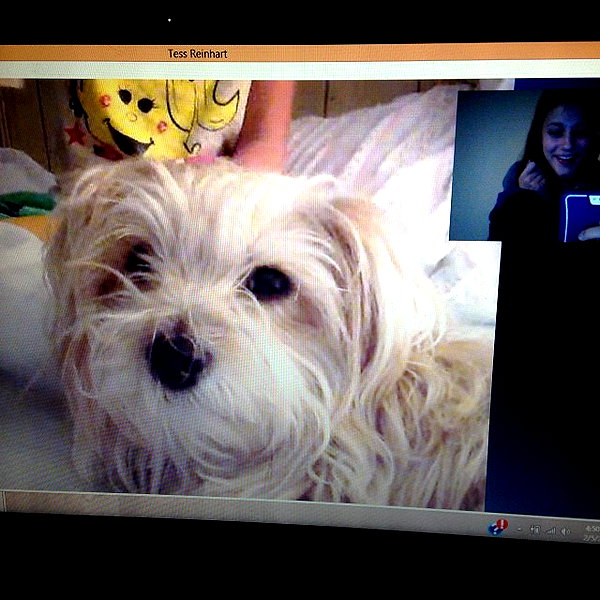Image resolution: width=600 pixels, height=600 pixels.
Task: Open the network signal icon
Action: (x=551, y=531)
